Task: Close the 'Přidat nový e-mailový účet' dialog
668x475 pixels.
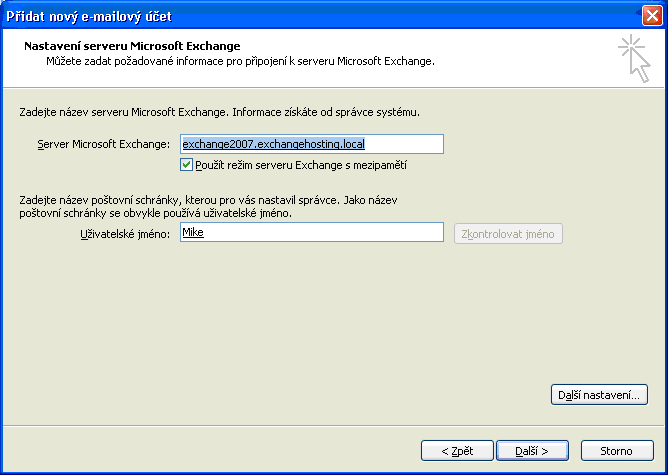Action: [x=652, y=16]
